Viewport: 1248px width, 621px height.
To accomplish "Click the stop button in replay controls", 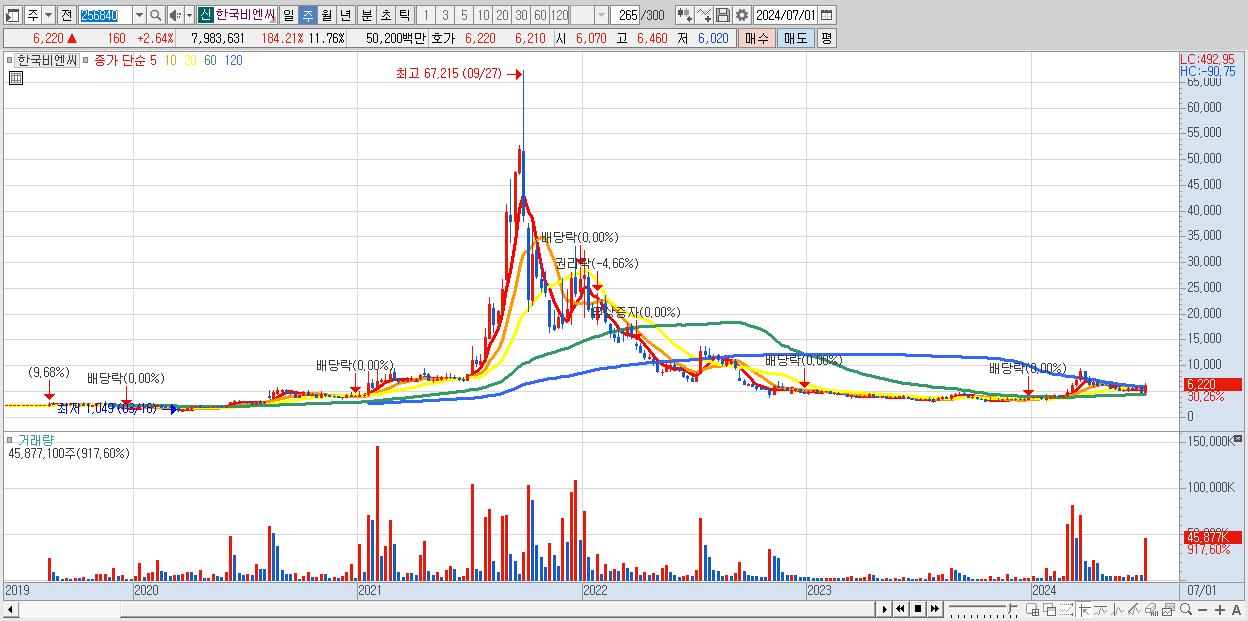I will 918,609.
